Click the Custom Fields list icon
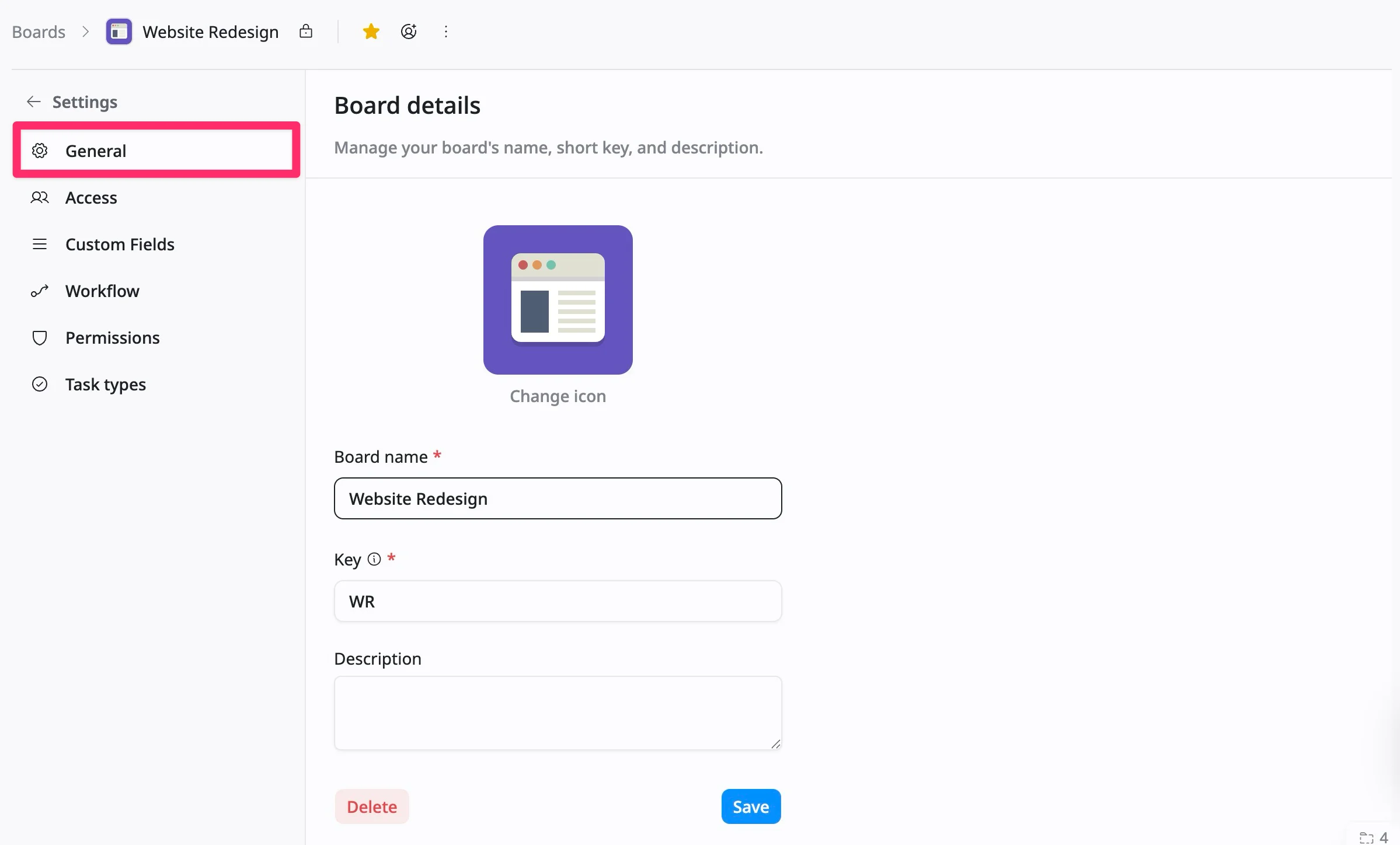This screenshot has width=1400, height=845. coord(40,244)
